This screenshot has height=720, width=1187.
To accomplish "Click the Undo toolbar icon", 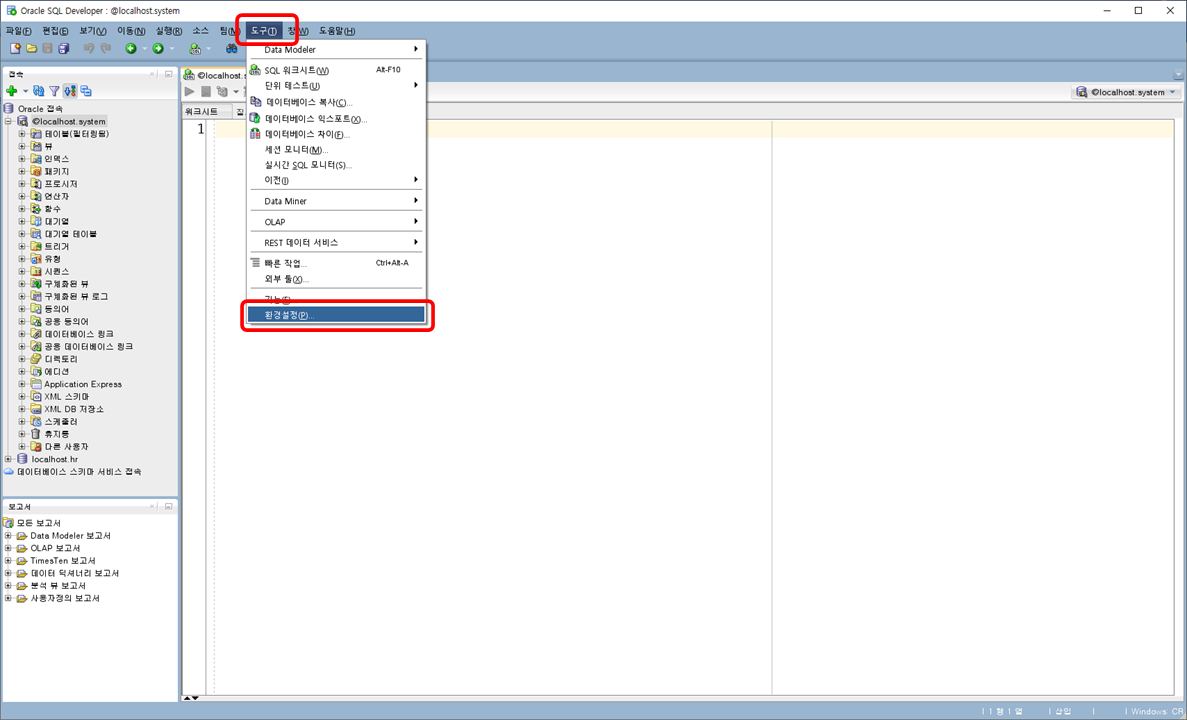I will (x=89, y=48).
